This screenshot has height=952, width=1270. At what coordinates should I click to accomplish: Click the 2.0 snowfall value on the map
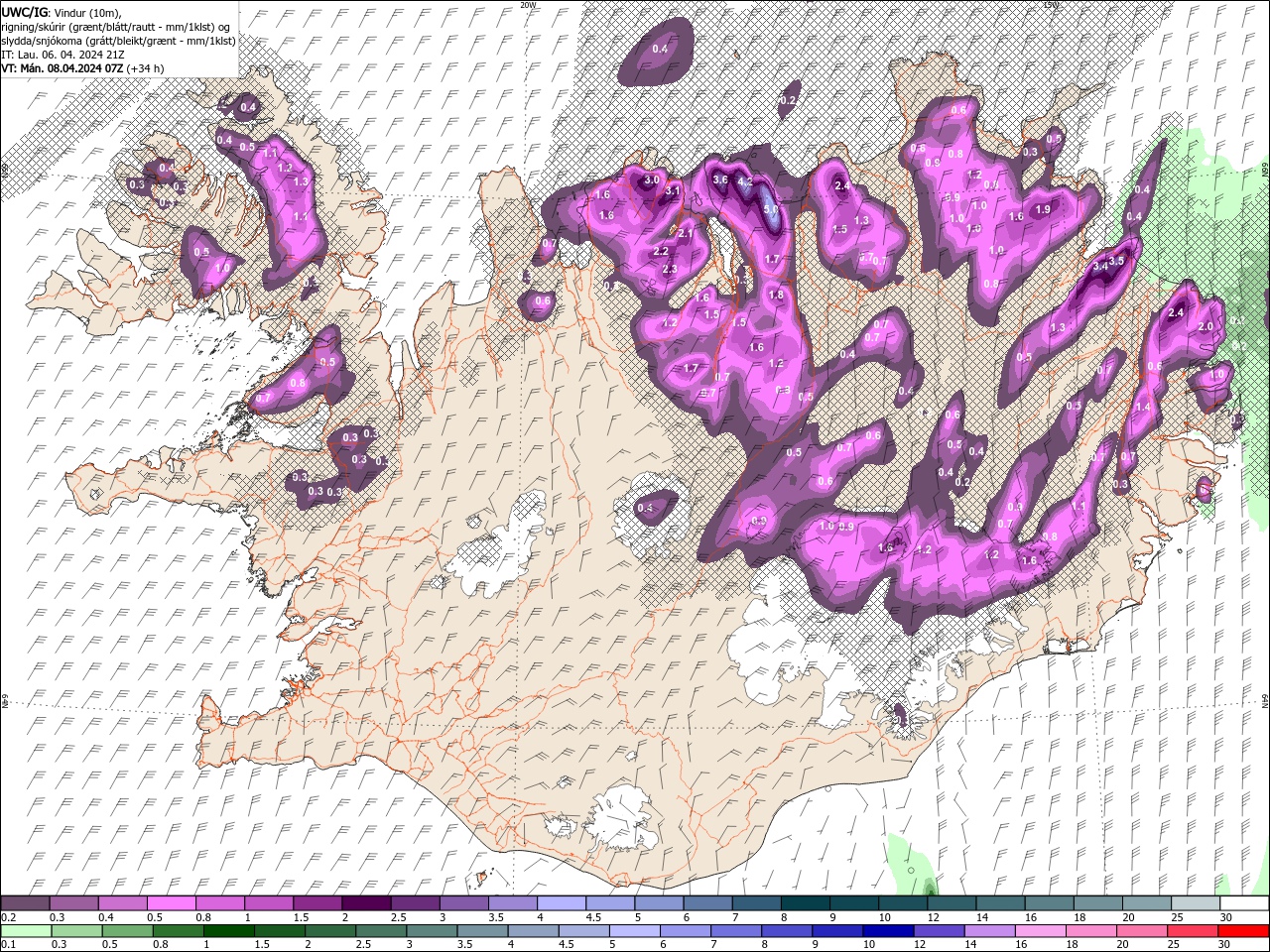[x=1206, y=326]
